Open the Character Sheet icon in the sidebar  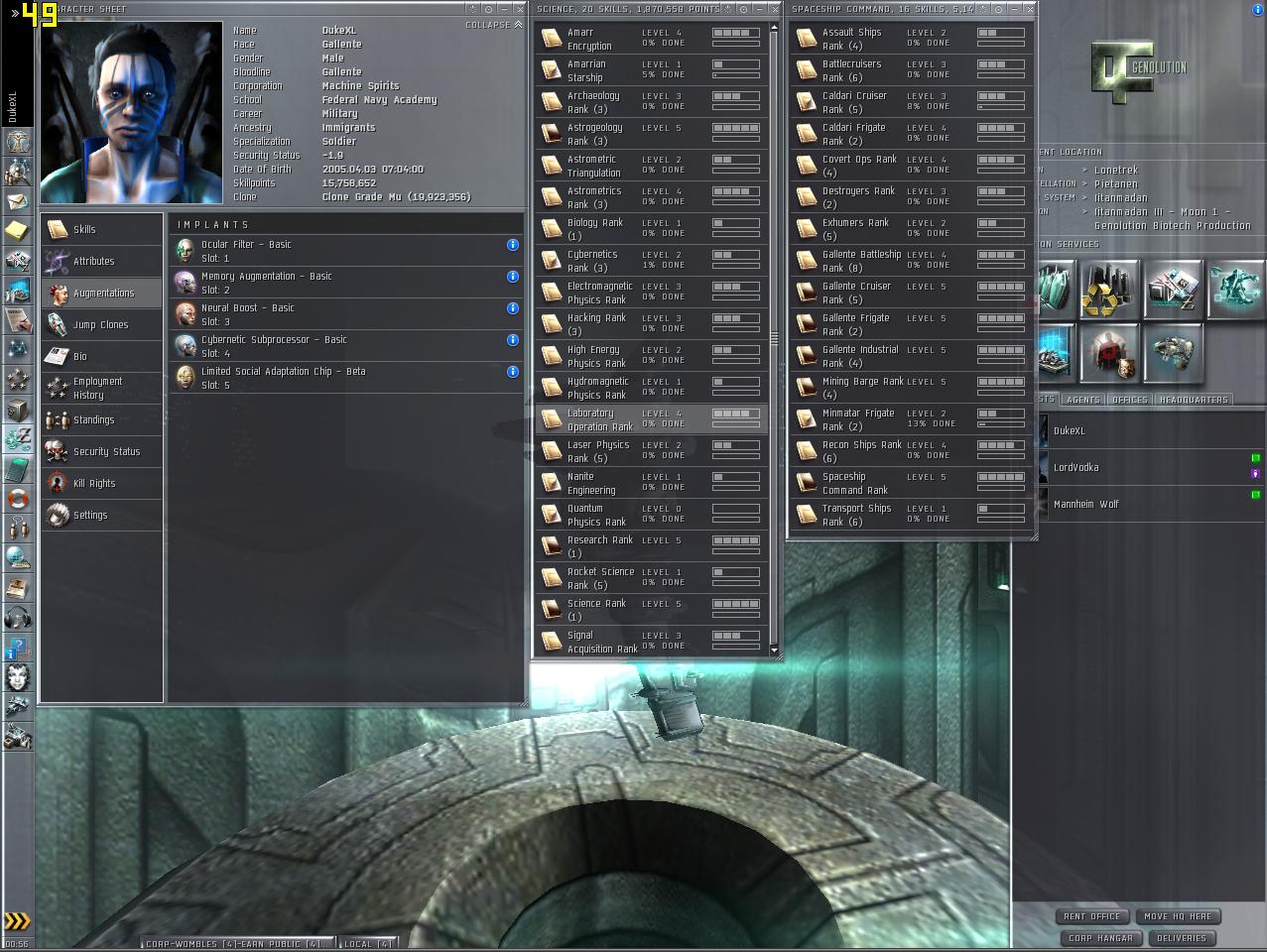[18, 142]
